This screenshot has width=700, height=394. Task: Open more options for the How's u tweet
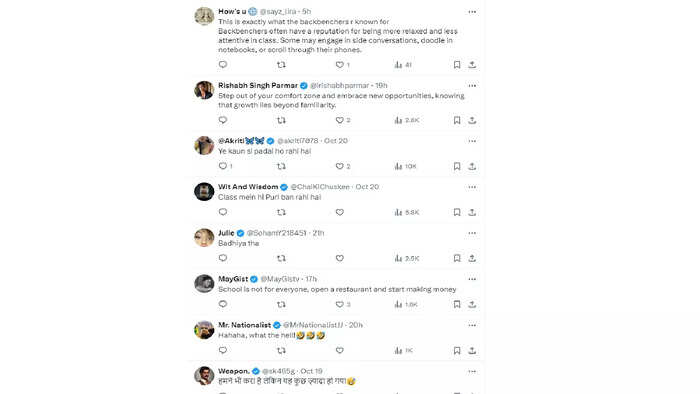[472, 12]
